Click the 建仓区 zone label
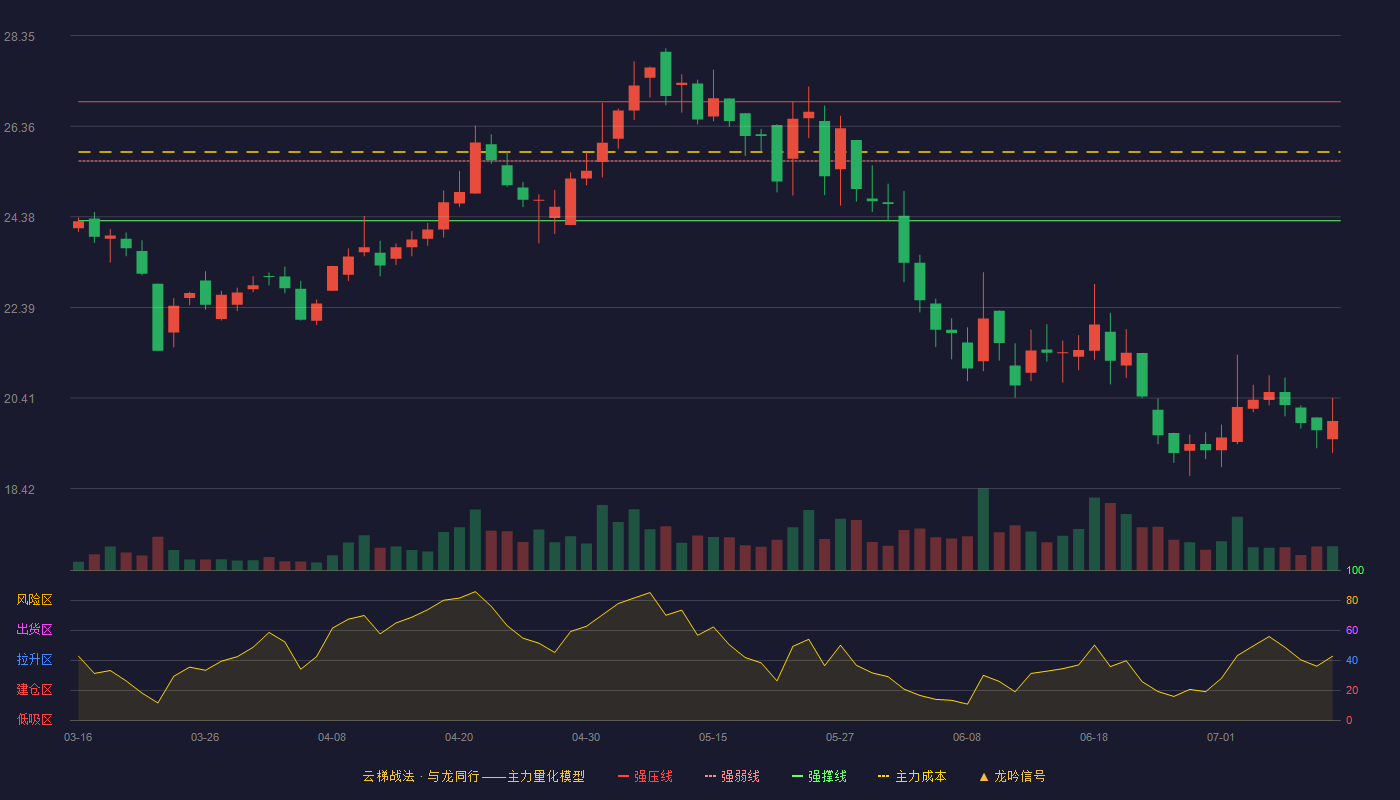 coord(34,690)
